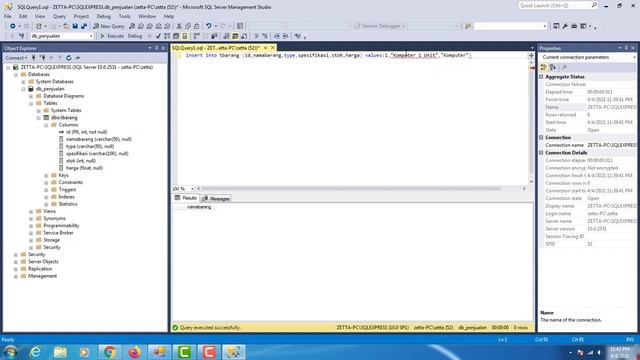Click the wrench Properties Window icon

pos(565,26)
